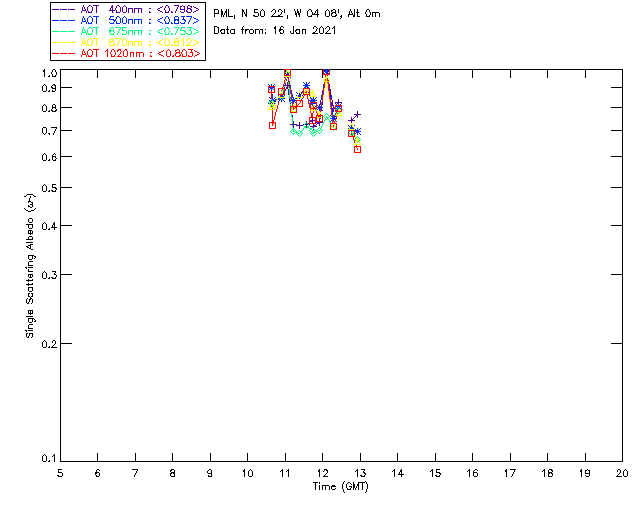Click the x-axis tick label 13
This screenshot has height=512, width=640.
tap(360, 473)
